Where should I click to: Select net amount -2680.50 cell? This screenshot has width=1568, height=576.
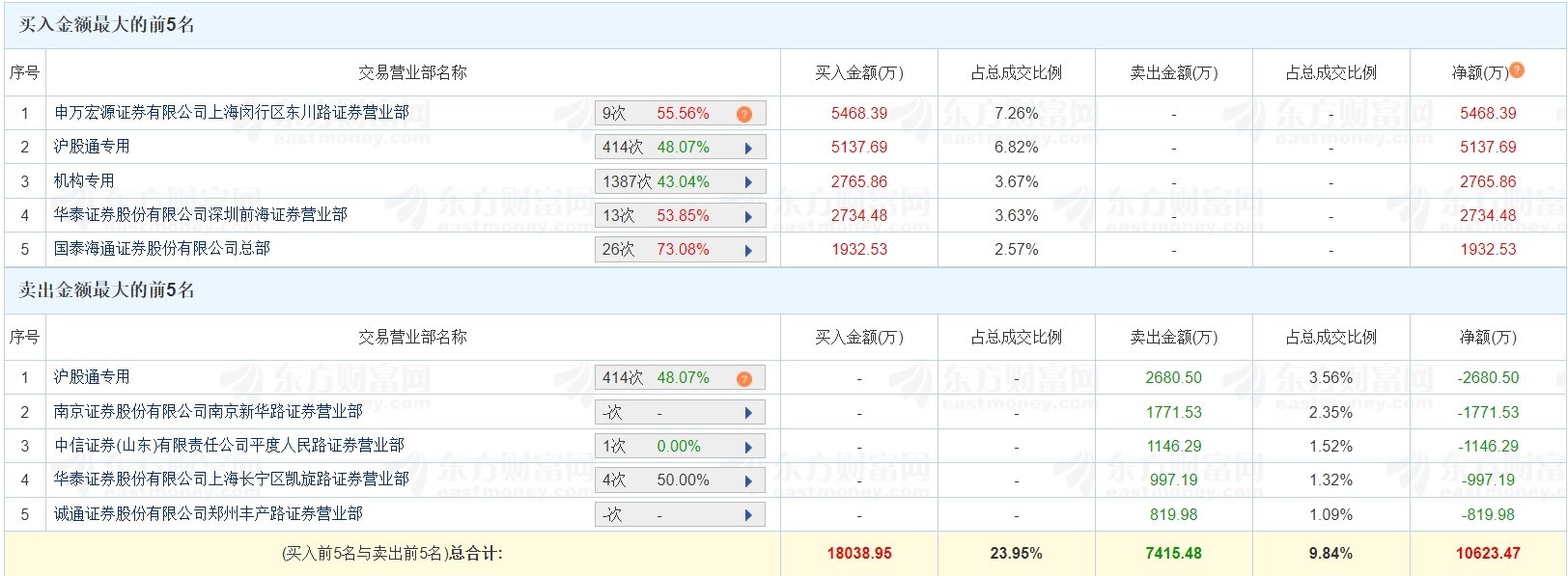coord(1489,378)
